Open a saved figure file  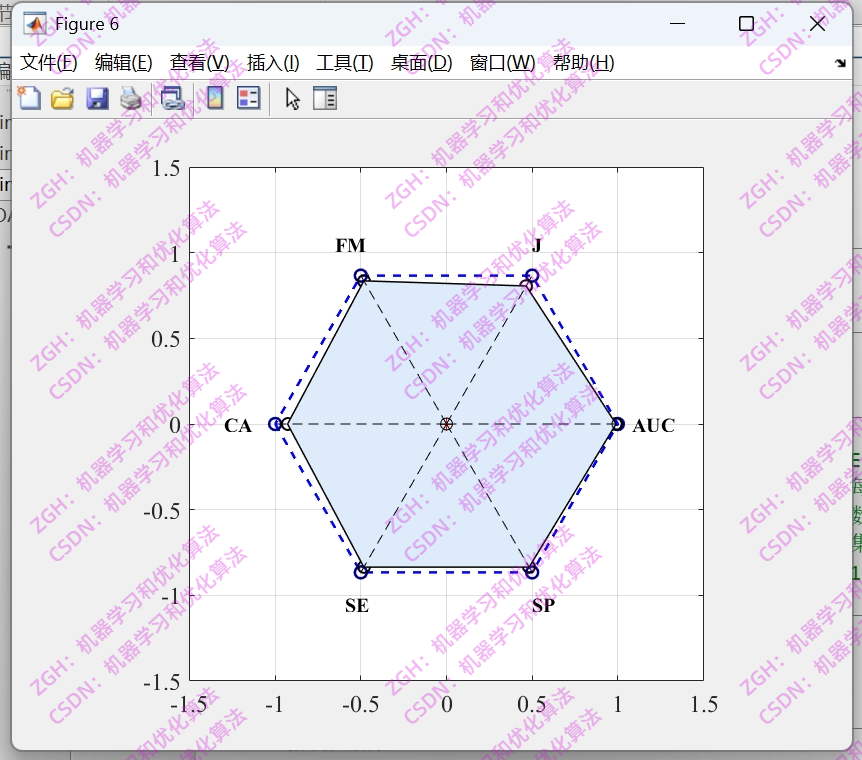pyautogui.click(x=62, y=97)
